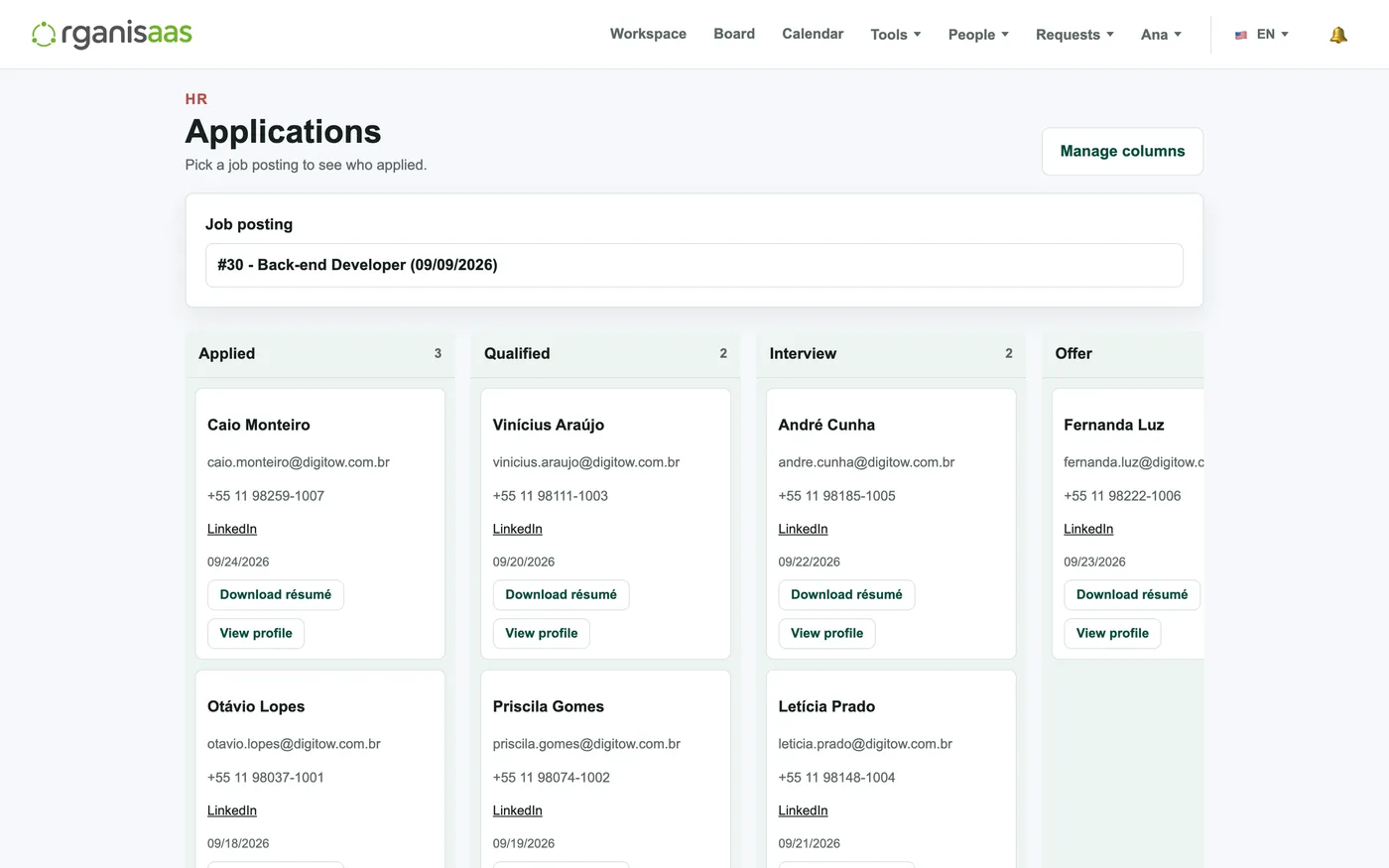
Task: Click the Manage columns button
Action: (1122, 152)
